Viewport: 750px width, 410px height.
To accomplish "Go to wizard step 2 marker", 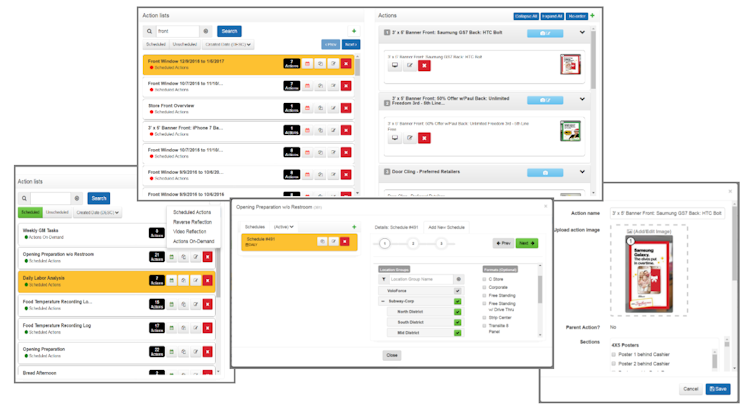I will coord(413,244).
